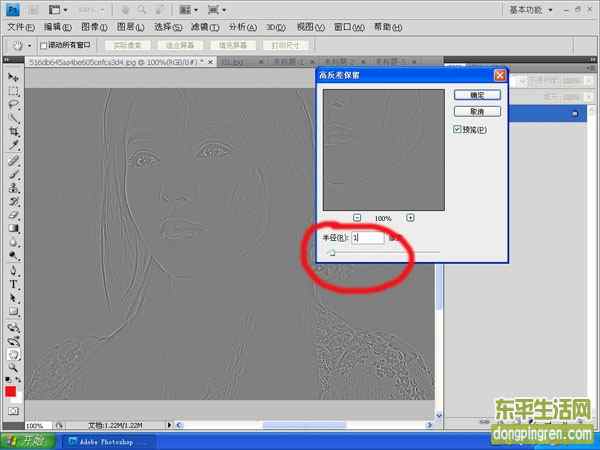Click 确定 button in High Pass dialog
This screenshot has height=450, width=600.
pyautogui.click(x=476, y=94)
